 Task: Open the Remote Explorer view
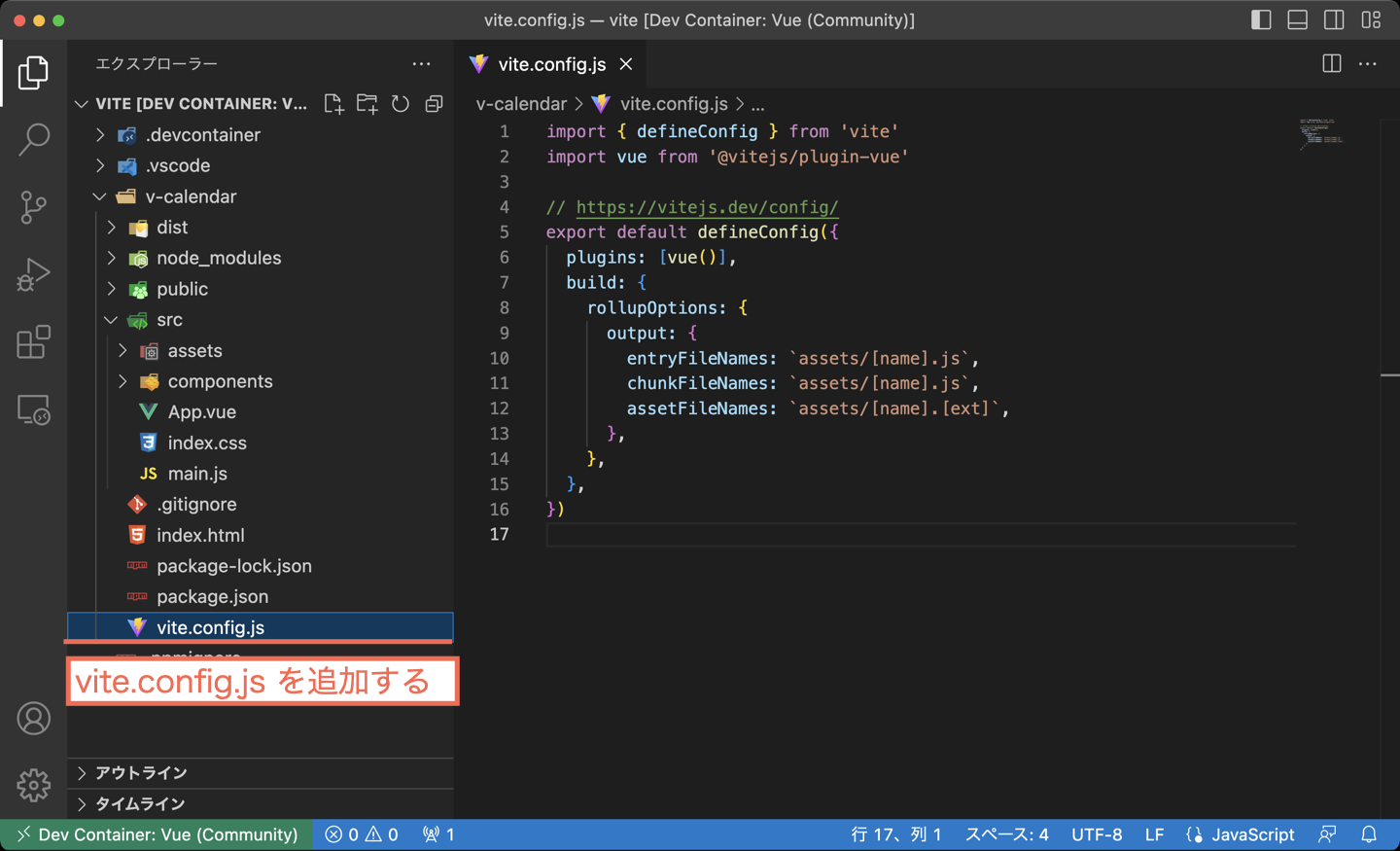pos(33,409)
